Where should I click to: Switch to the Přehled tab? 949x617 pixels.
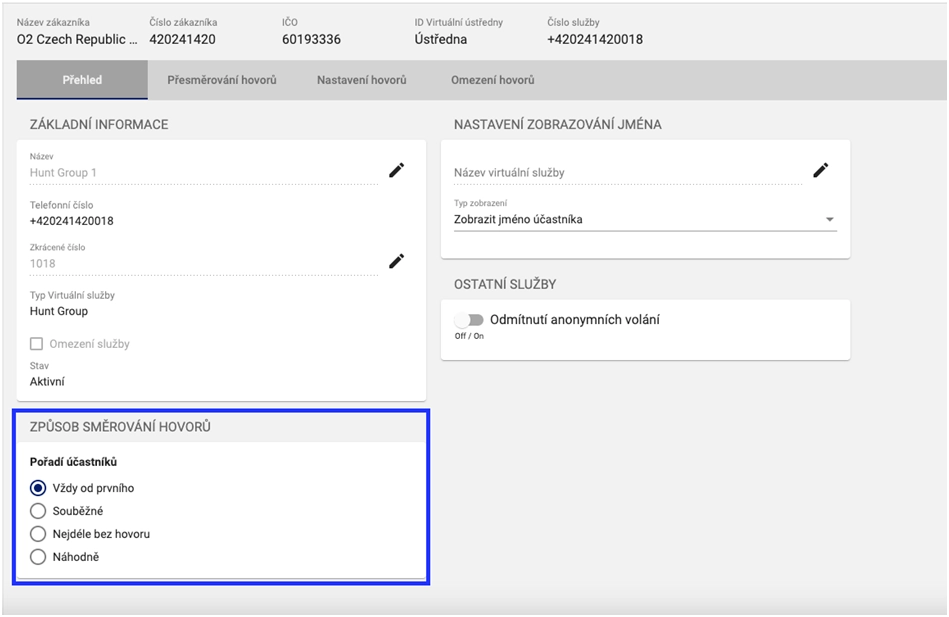[x=82, y=80]
